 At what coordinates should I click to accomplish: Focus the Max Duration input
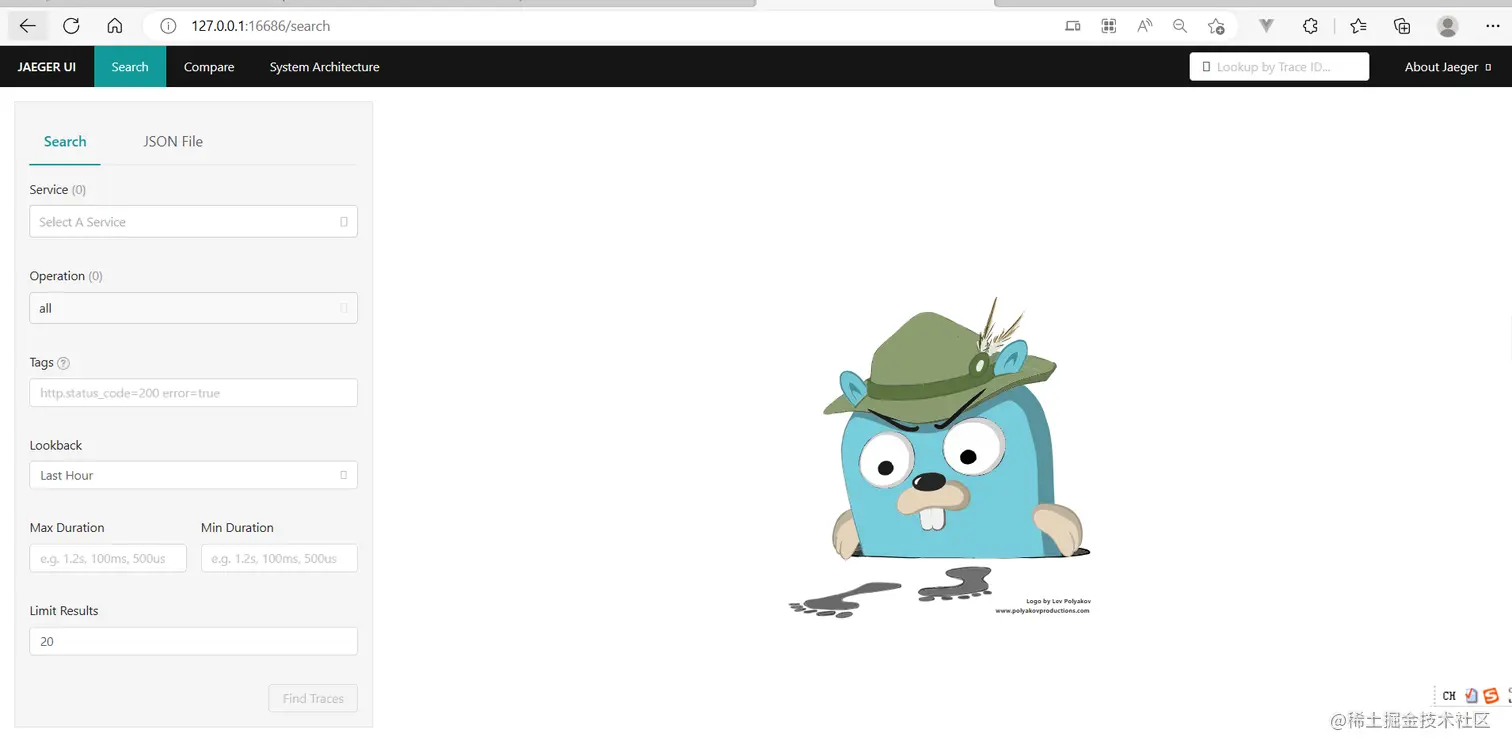tap(108, 558)
